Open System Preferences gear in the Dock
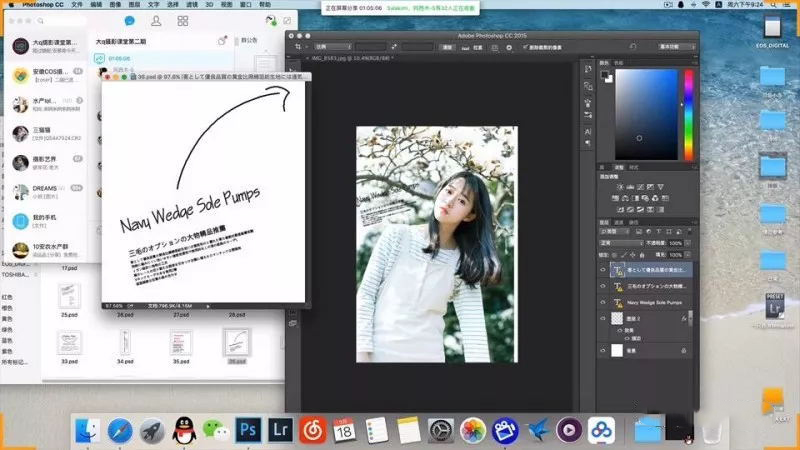This screenshot has width=800, height=450. click(x=440, y=431)
